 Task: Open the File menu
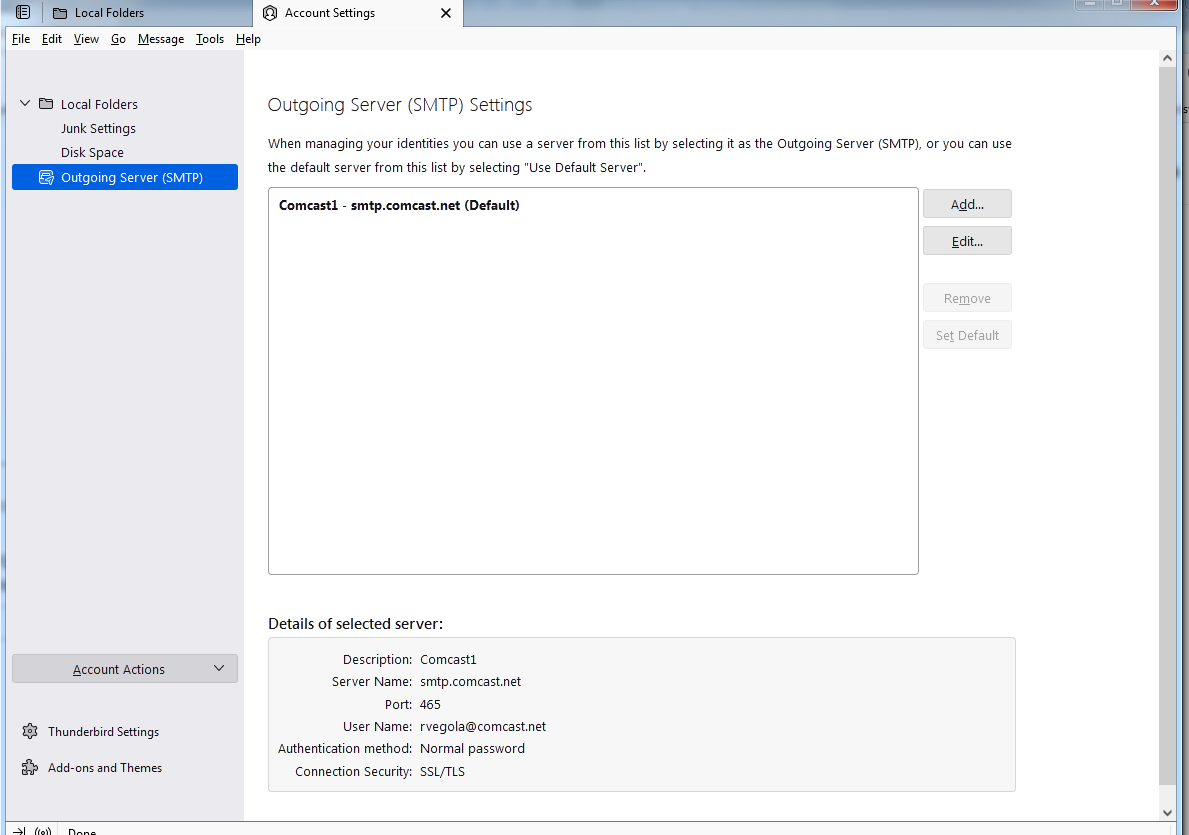pos(21,39)
